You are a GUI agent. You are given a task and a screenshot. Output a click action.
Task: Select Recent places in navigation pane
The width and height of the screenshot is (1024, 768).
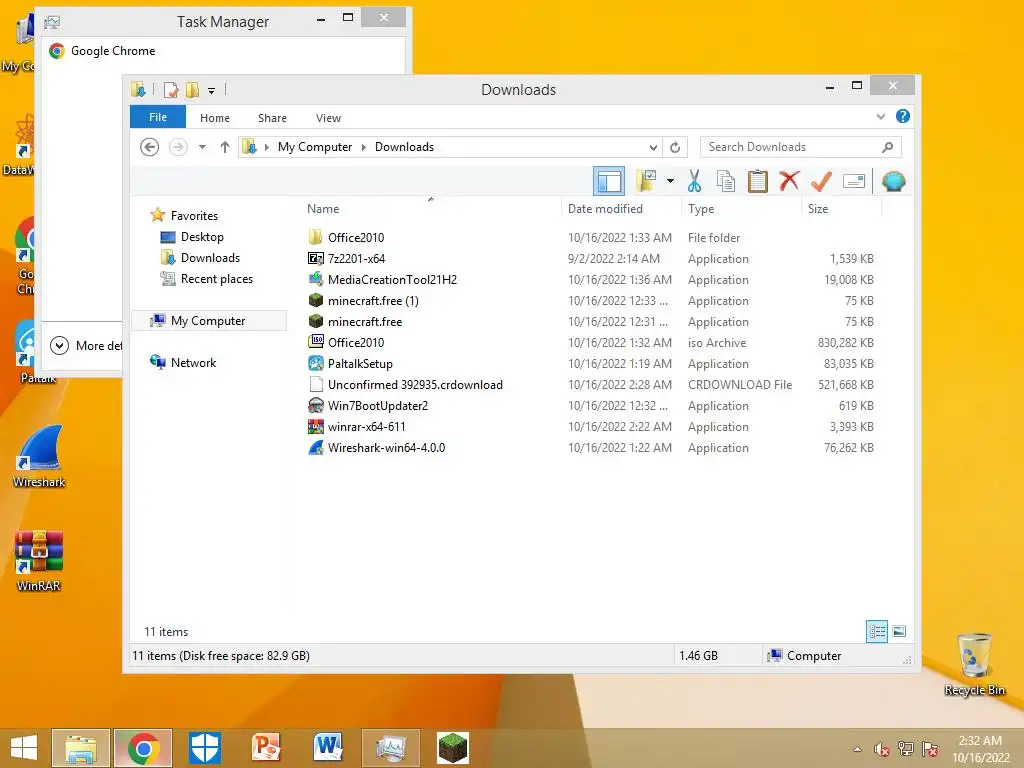[216, 279]
